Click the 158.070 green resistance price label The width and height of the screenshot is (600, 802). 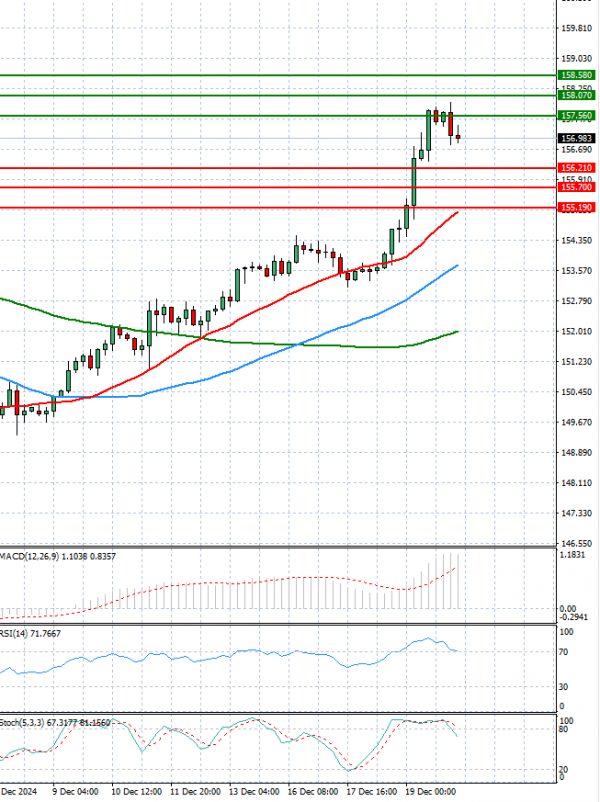(x=576, y=95)
